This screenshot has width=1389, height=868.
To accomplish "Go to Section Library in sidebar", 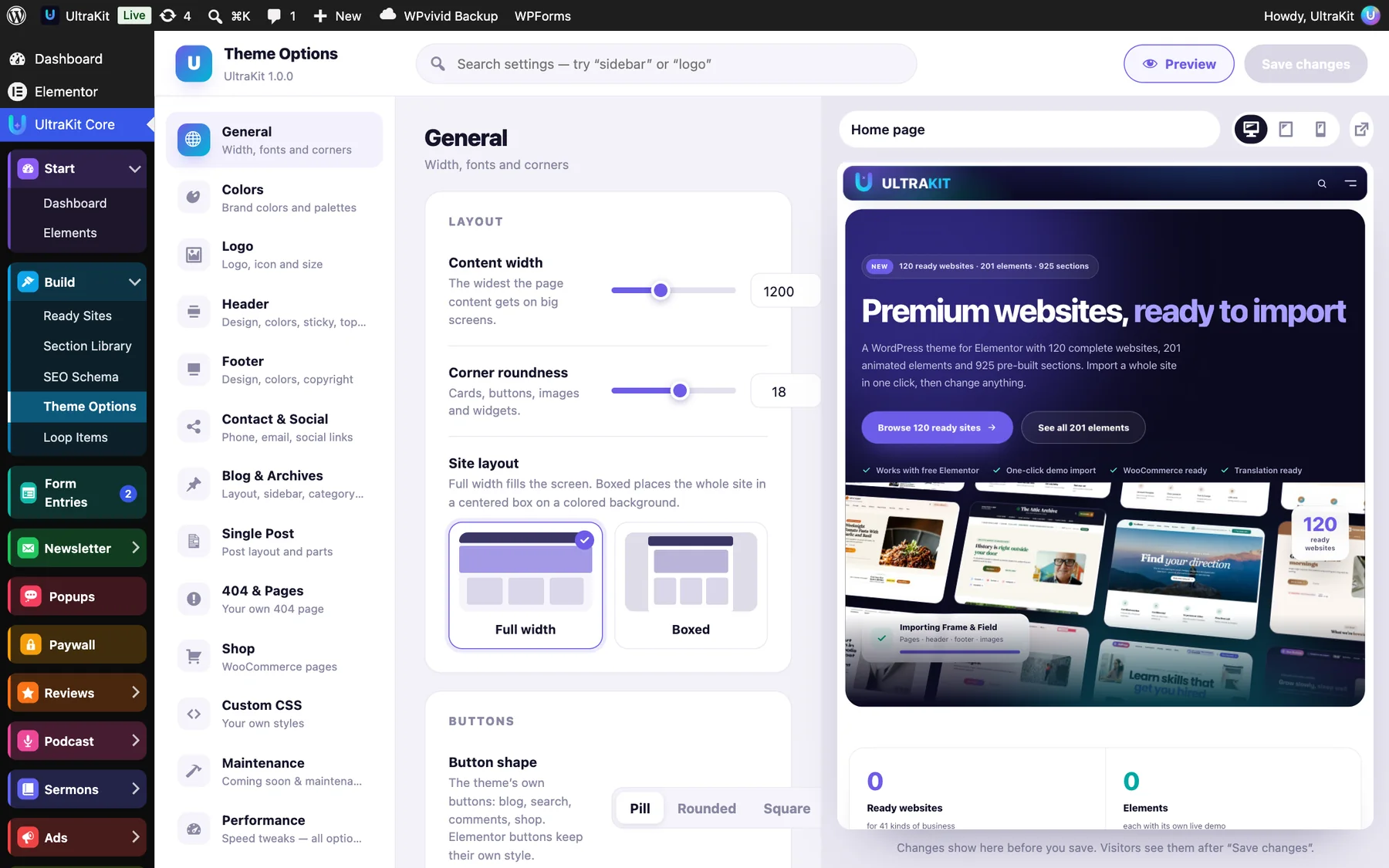I will tap(87, 346).
